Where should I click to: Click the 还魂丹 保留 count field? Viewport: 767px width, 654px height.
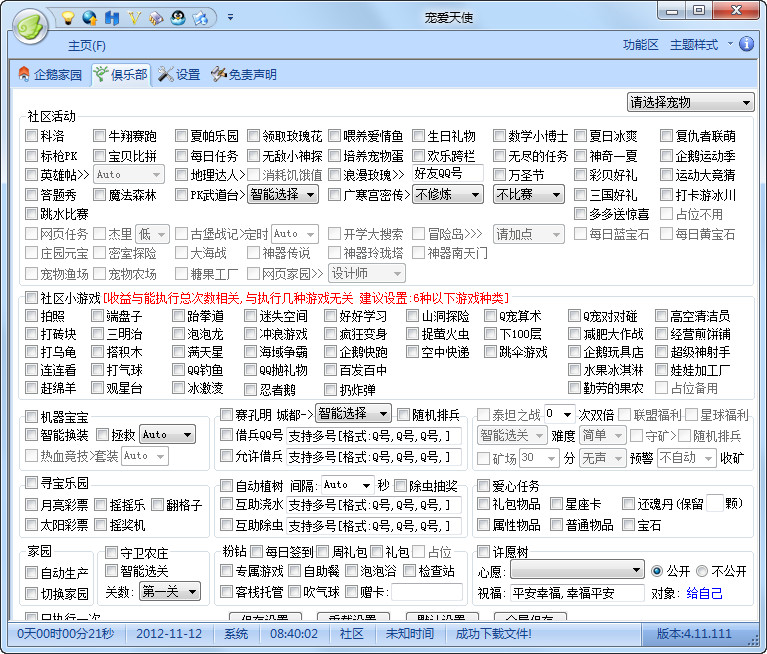coord(715,503)
